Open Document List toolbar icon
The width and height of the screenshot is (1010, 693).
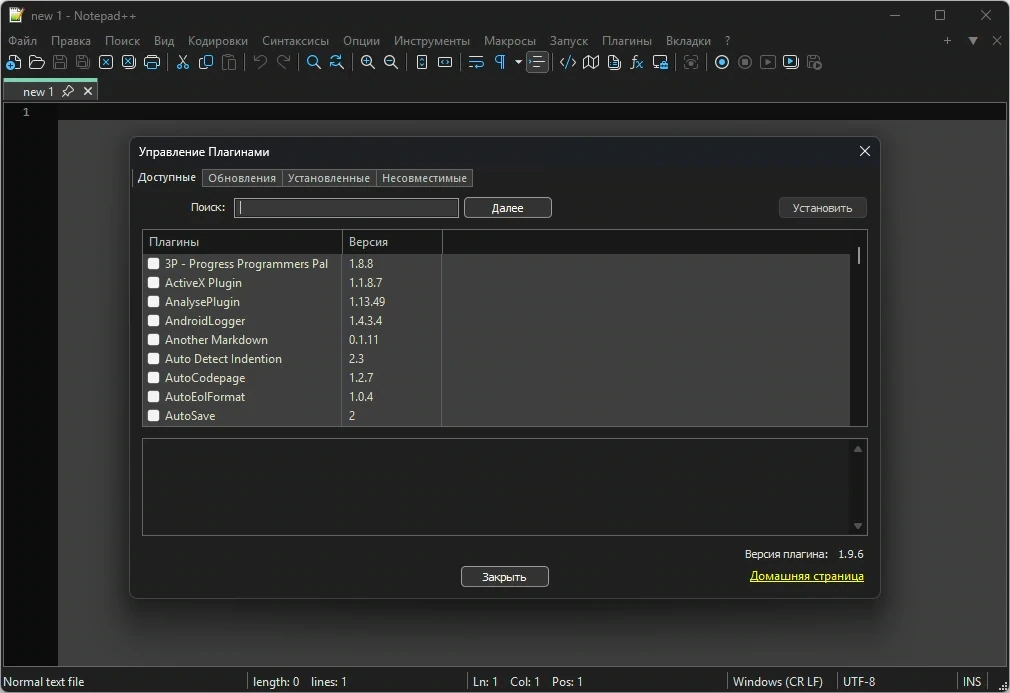tap(614, 62)
